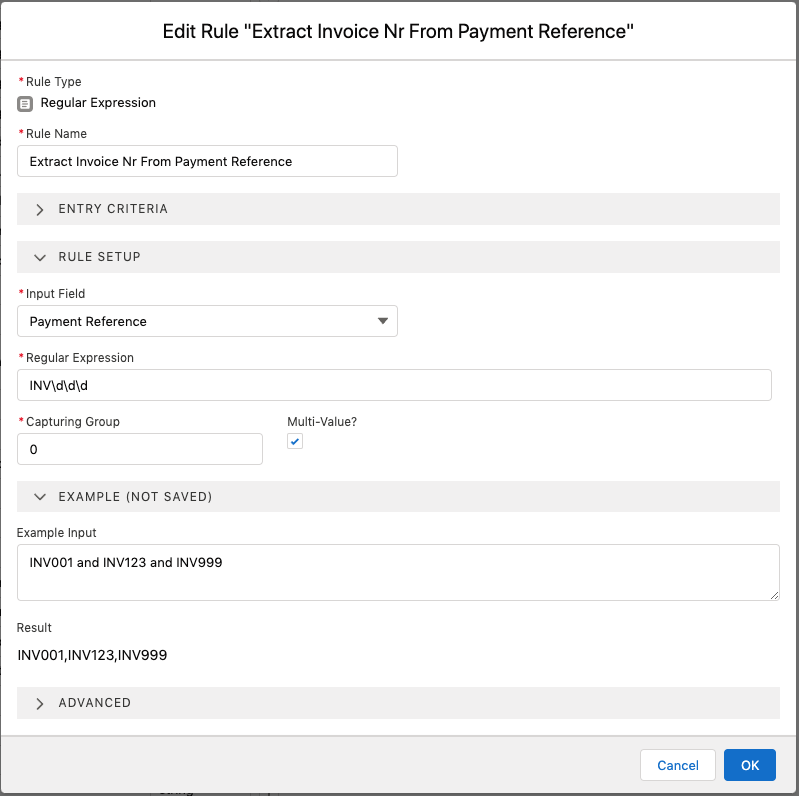Click the "Example Input" label
Screen dimensions: 799x796
point(57,533)
